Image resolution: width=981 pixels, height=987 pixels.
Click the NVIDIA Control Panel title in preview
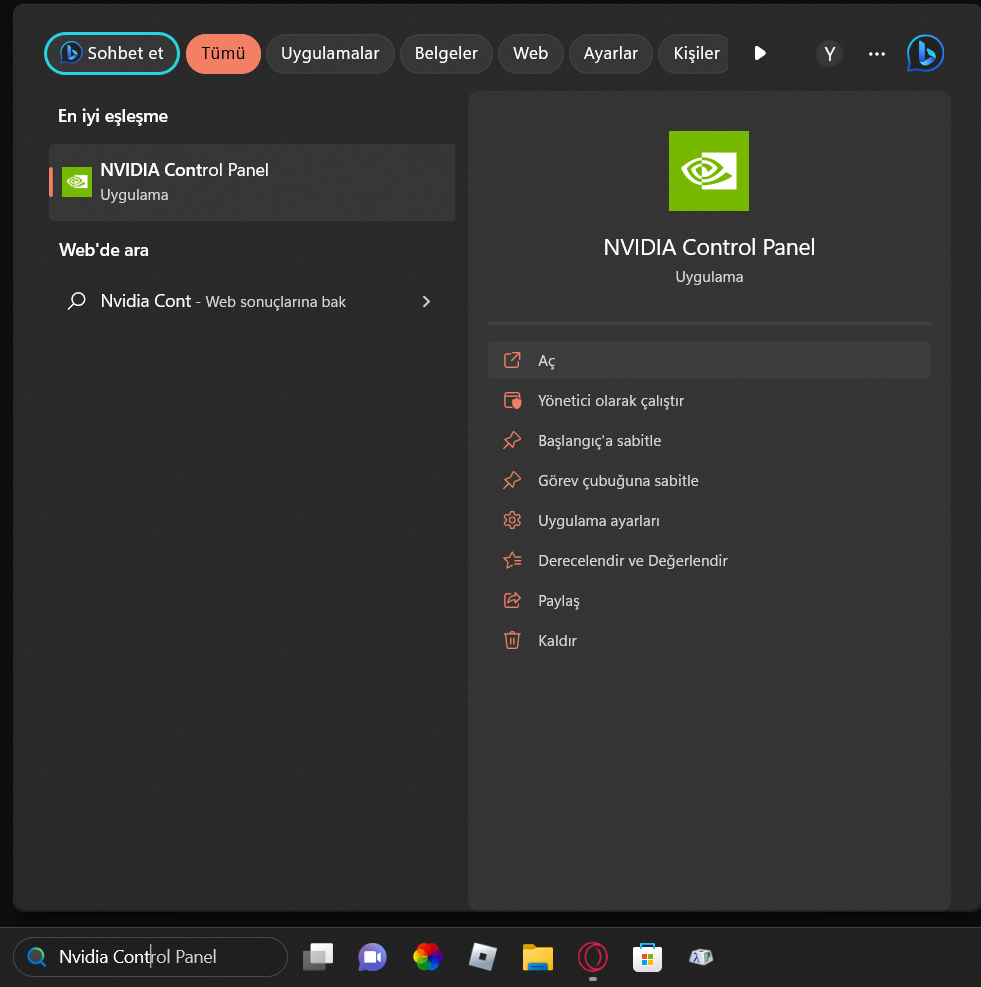tap(709, 247)
